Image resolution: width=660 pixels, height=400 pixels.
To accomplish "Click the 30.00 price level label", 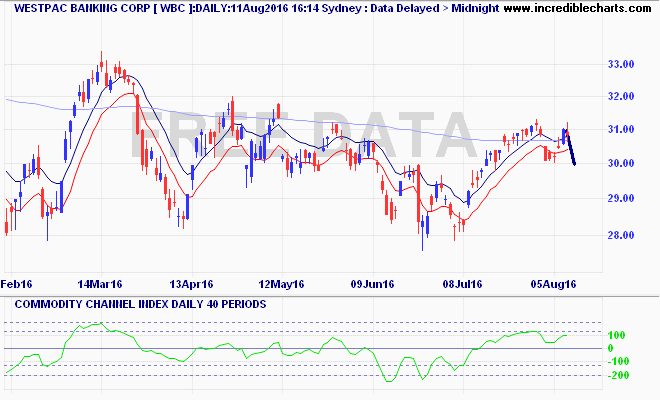I will [x=622, y=164].
